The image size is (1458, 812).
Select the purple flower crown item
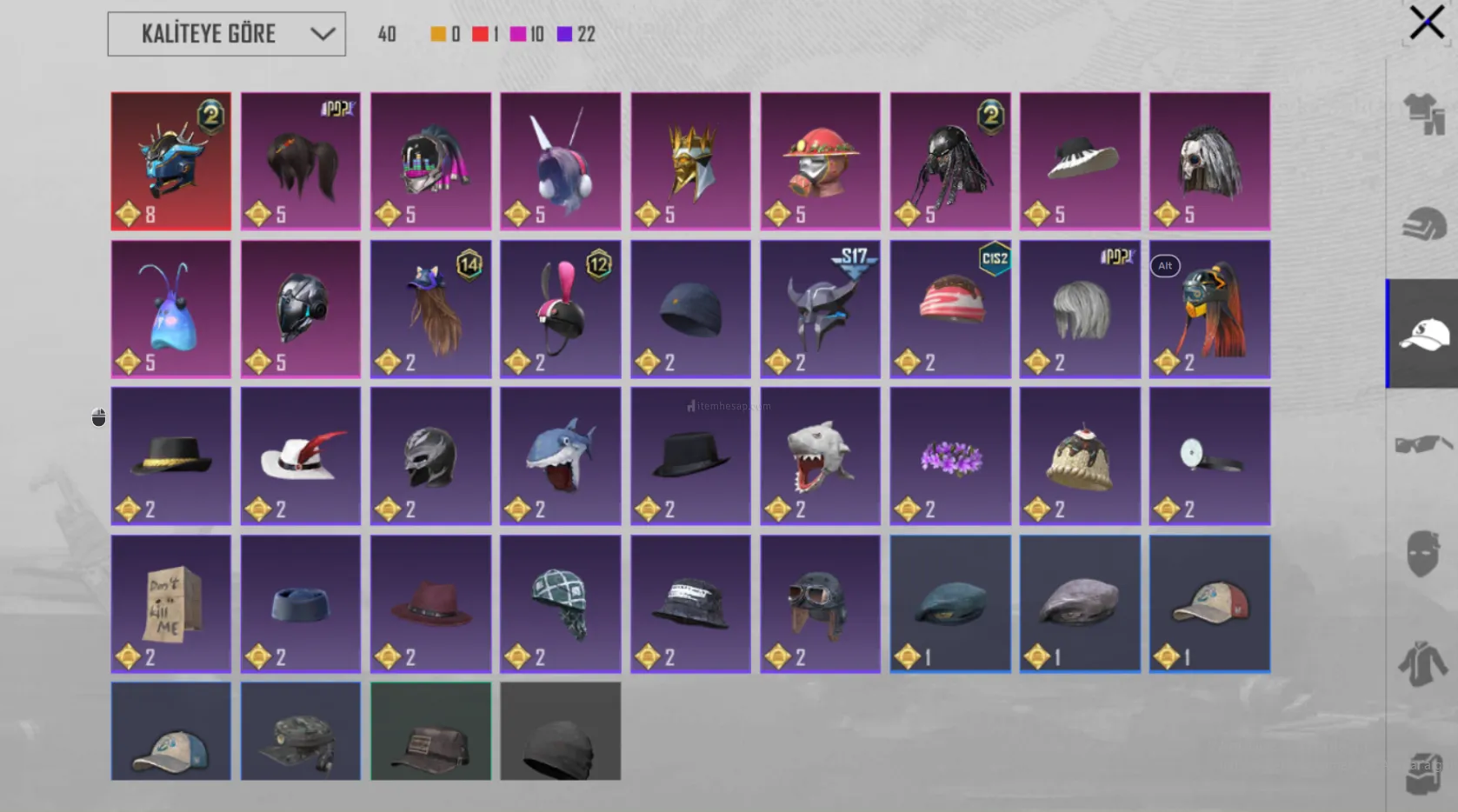[x=950, y=456]
